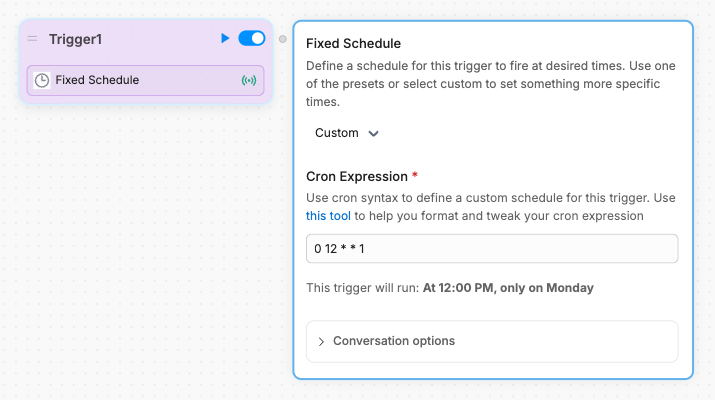Click the clock icon on Fixed Schedule
Viewport: 715px width, 400px height.
(x=42, y=80)
